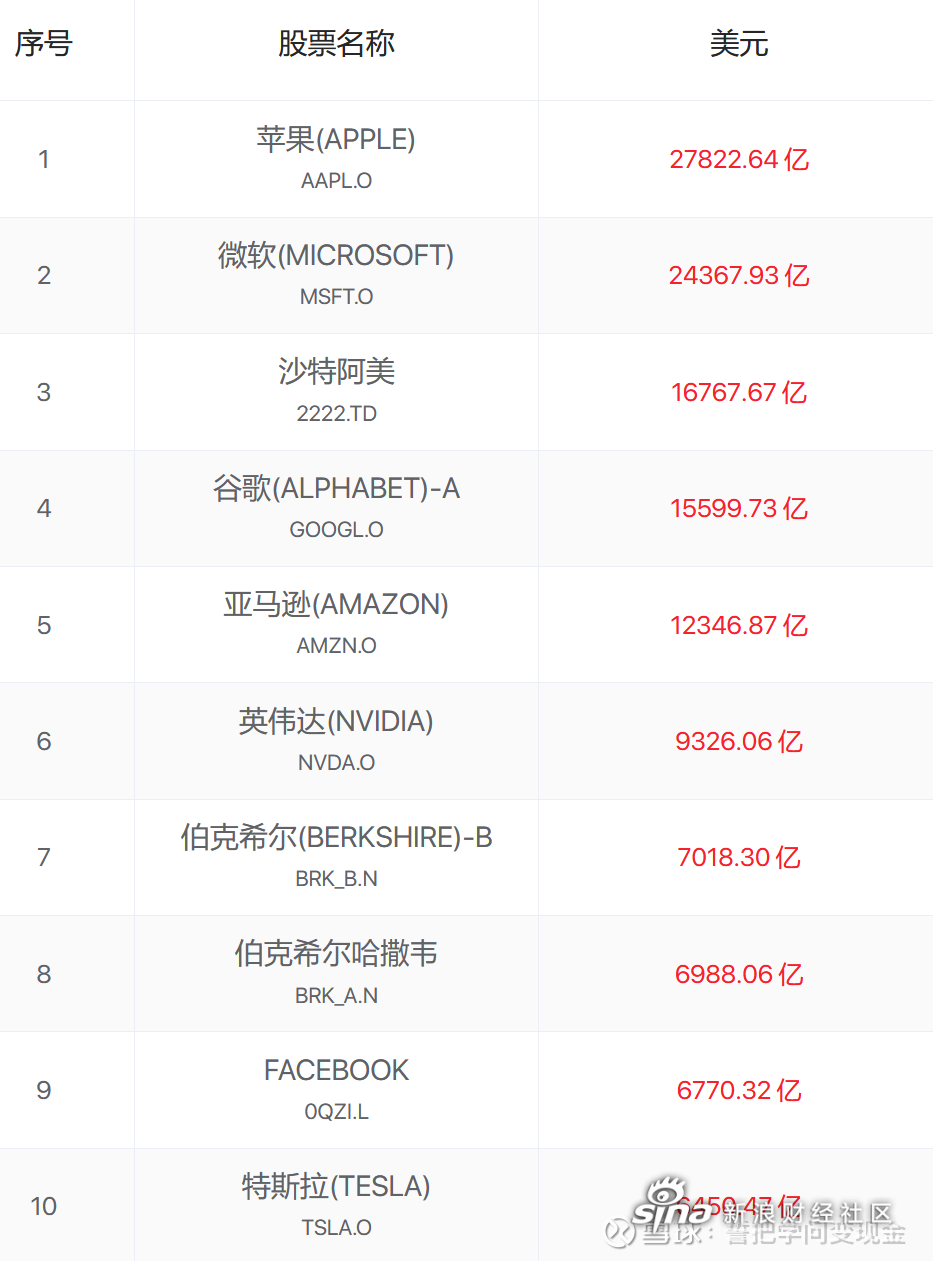This screenshot has height=1261, width=933.
Task: Open the 微软(MICROSOFT) stock name
Action: pyautogui.click(x=336, y=255)
